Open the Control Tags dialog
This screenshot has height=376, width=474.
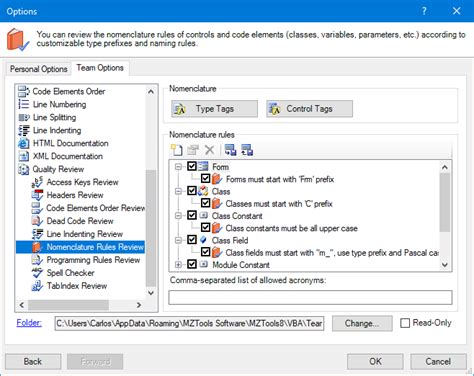click(309, 109)
